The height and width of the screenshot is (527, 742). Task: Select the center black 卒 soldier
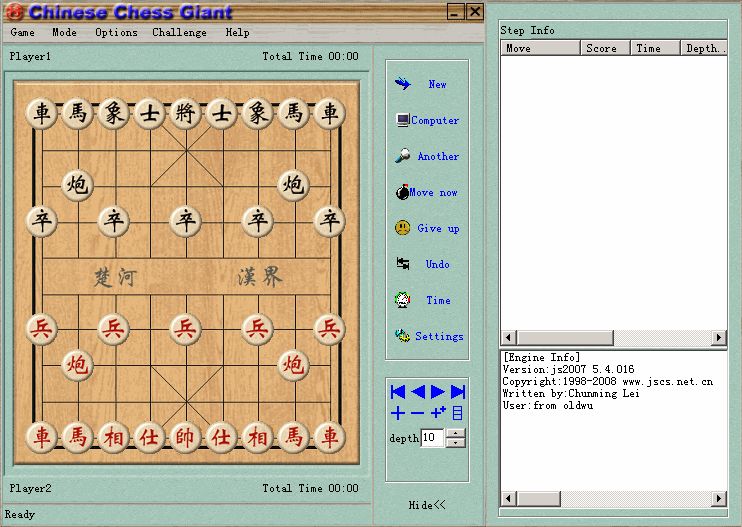(186, 221)
